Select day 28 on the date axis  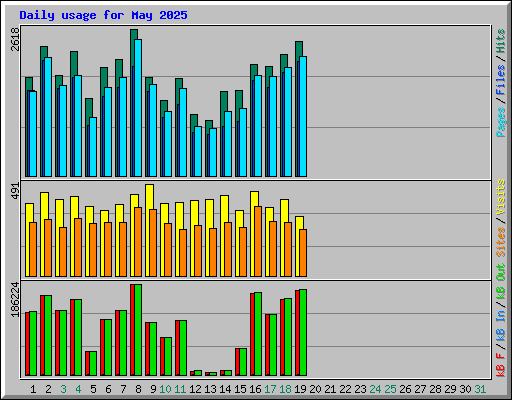tap(435, 389)
